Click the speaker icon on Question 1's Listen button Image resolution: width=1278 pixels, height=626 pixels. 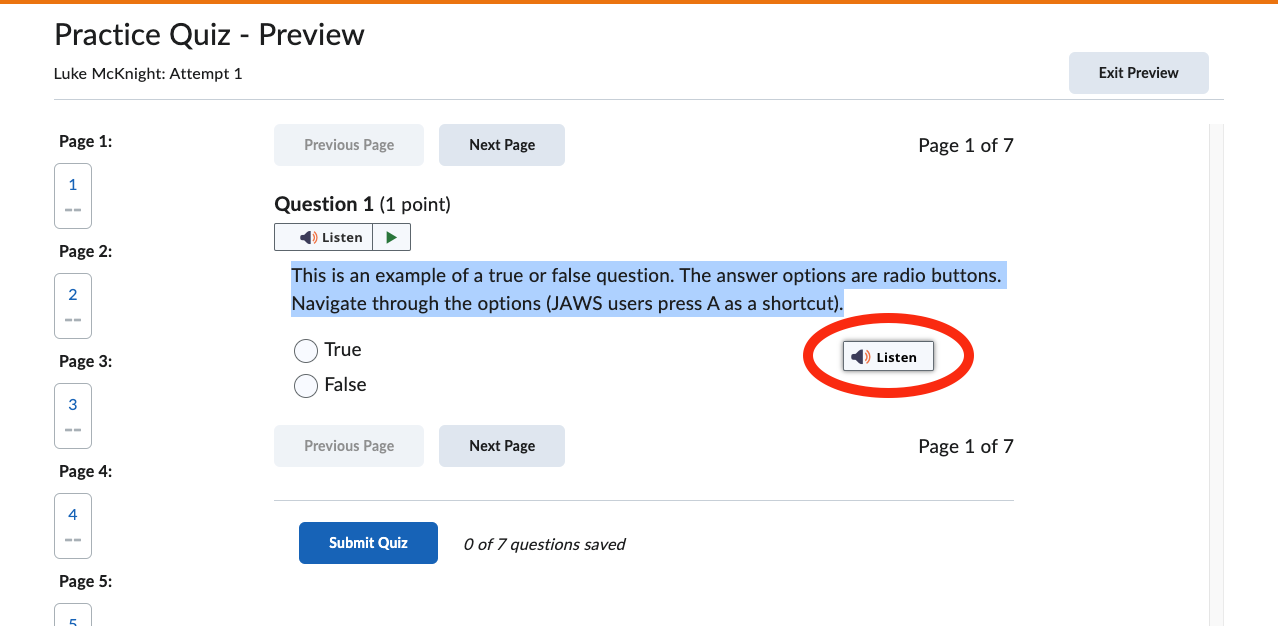coord(309,236)
